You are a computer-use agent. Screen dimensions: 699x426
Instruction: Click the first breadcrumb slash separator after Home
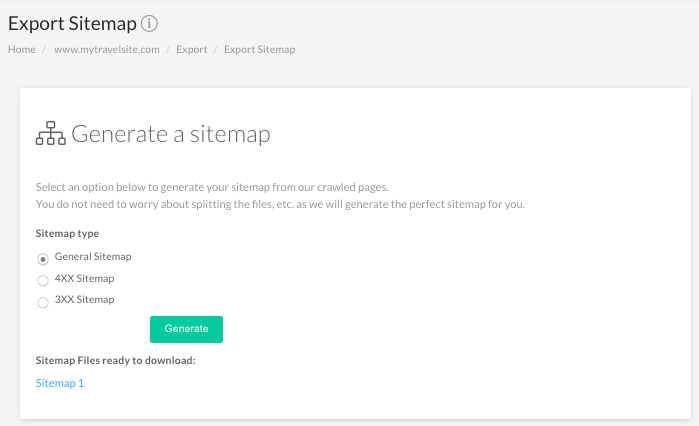tap(44, 49)
